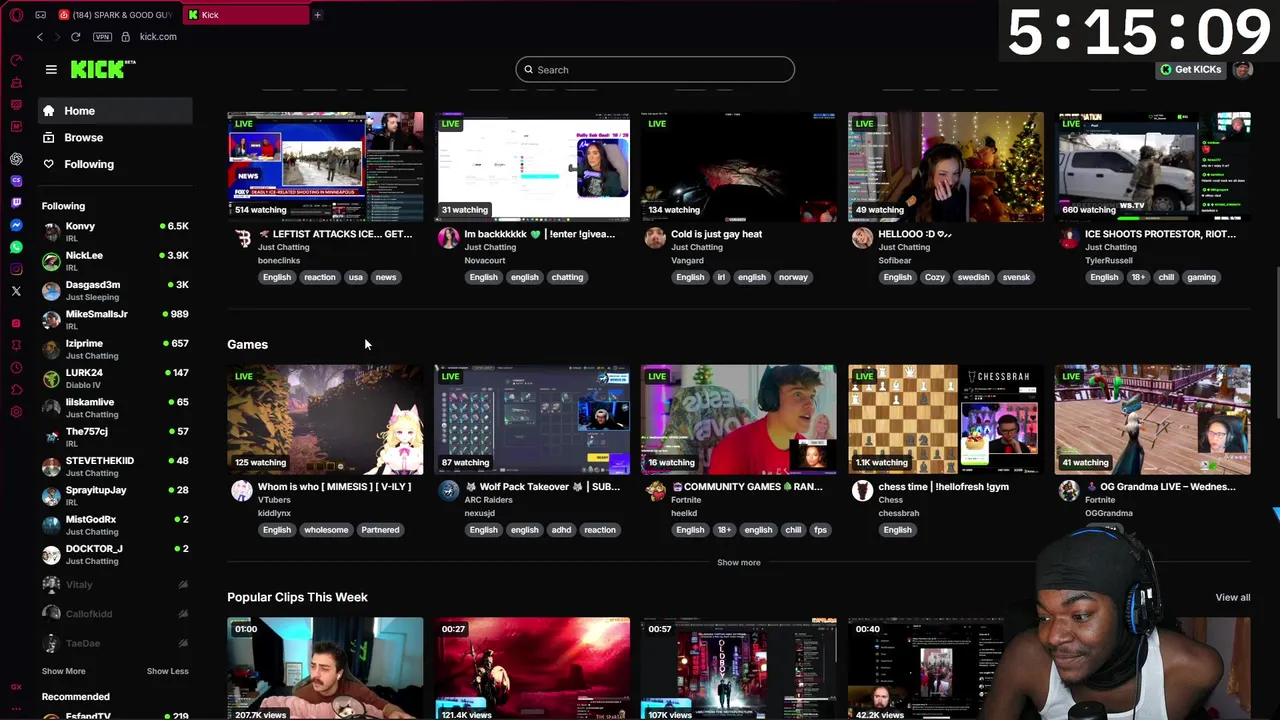
Task: Open DOCKTOR_J followed channel
Action: tap(115, 554)
